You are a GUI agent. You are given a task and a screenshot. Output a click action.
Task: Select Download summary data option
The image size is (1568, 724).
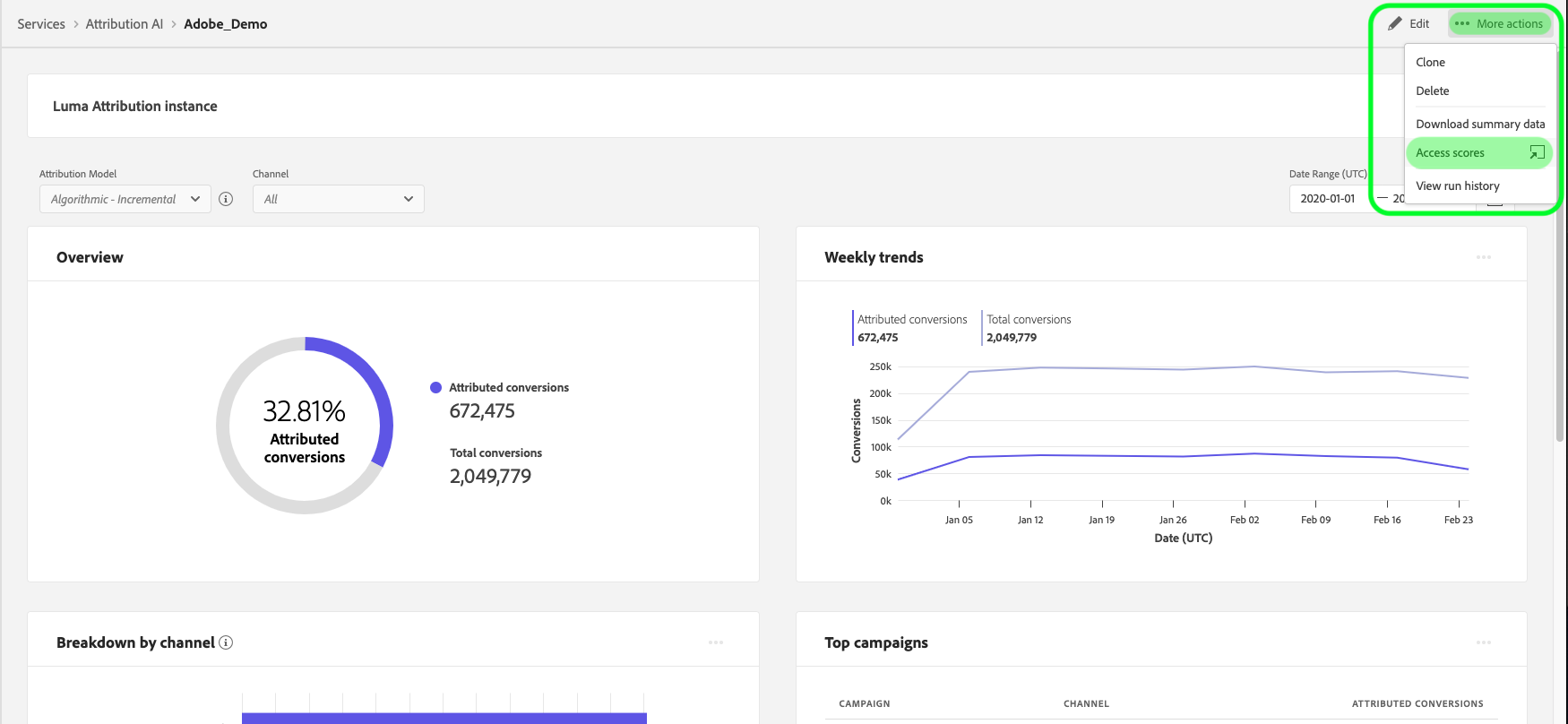click(1480, 124)
